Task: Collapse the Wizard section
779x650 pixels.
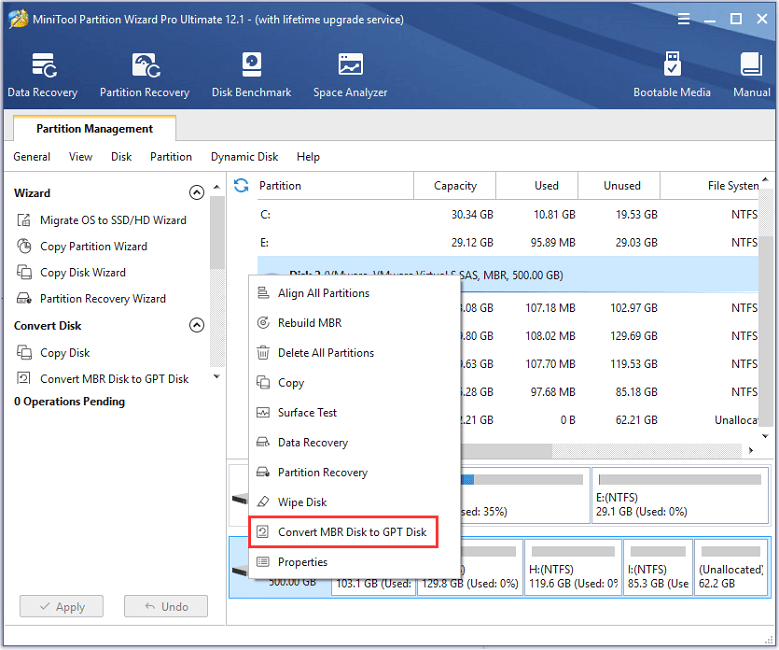Action: click(197, 192)
